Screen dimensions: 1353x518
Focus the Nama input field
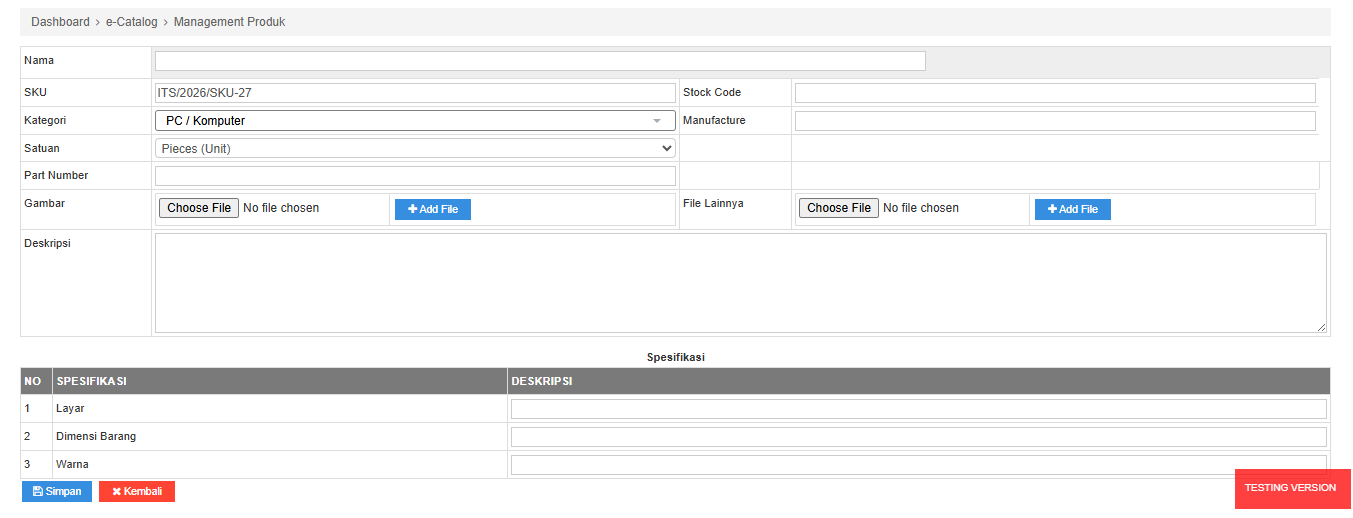540,61
